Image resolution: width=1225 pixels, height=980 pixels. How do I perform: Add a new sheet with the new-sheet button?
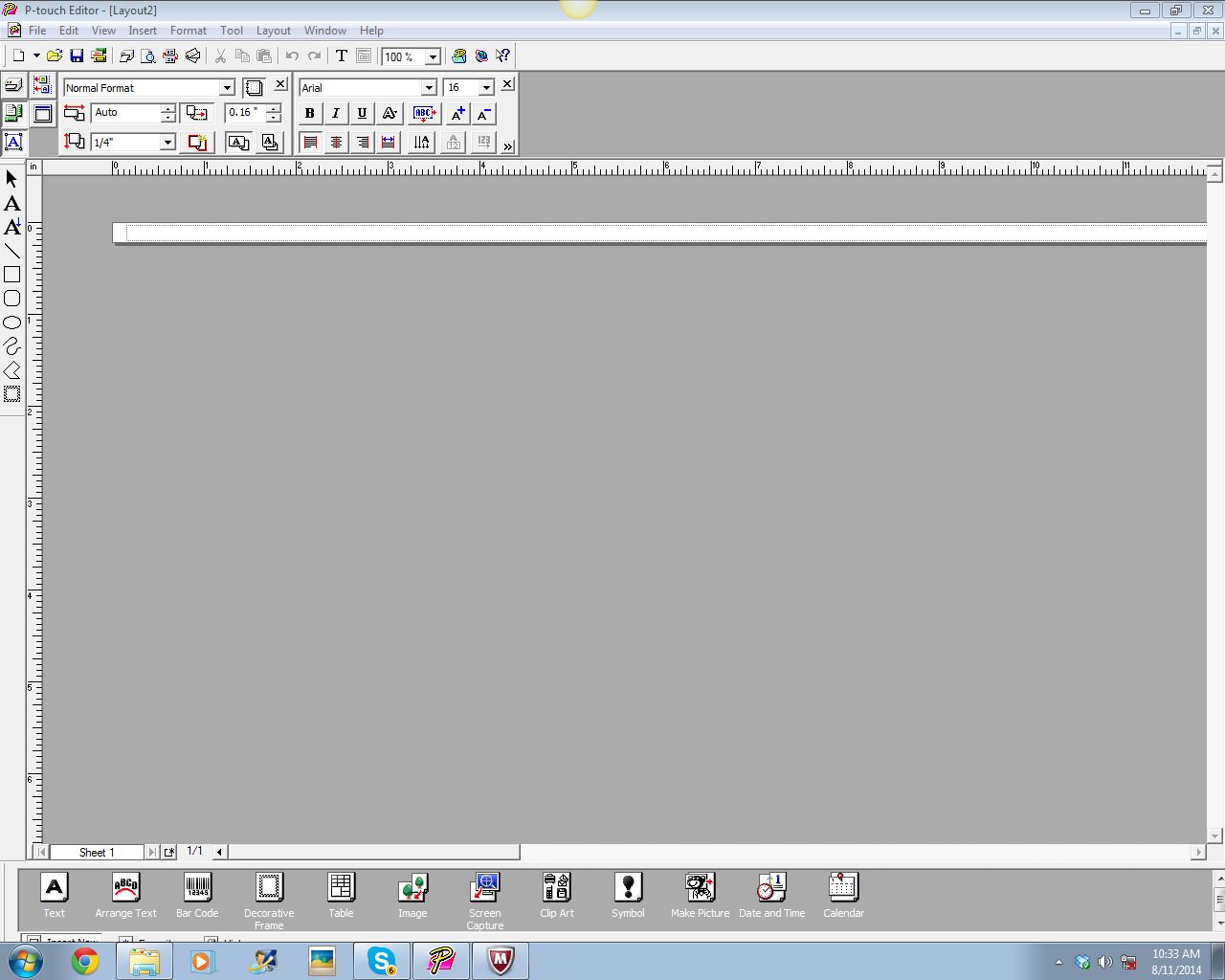tap(169, 852)
